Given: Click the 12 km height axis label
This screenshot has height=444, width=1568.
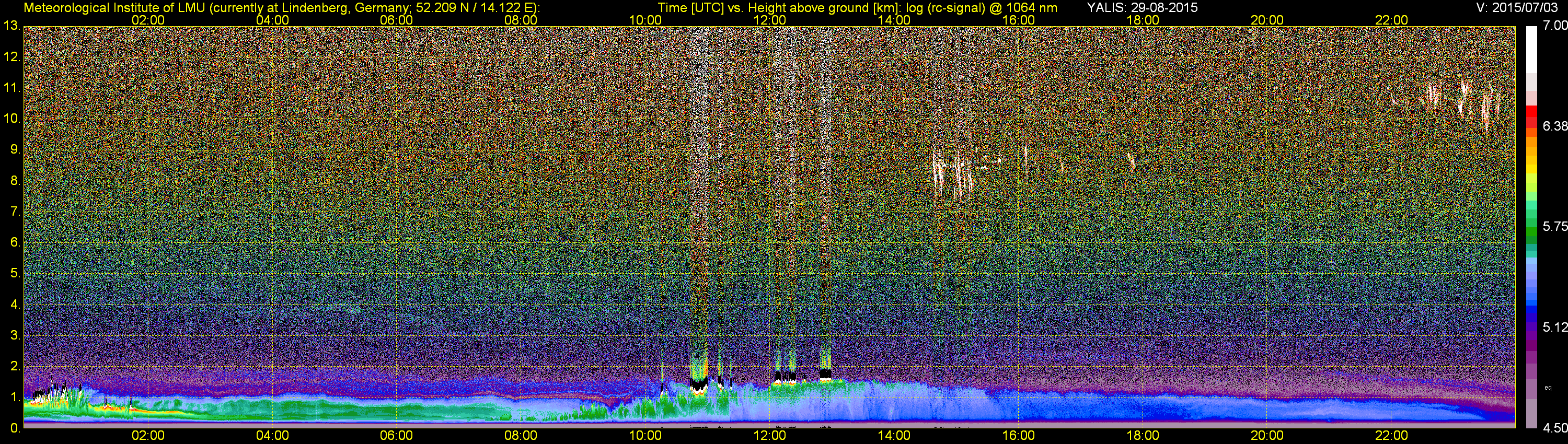Looking at the screenshot, I should coord(12,57).
